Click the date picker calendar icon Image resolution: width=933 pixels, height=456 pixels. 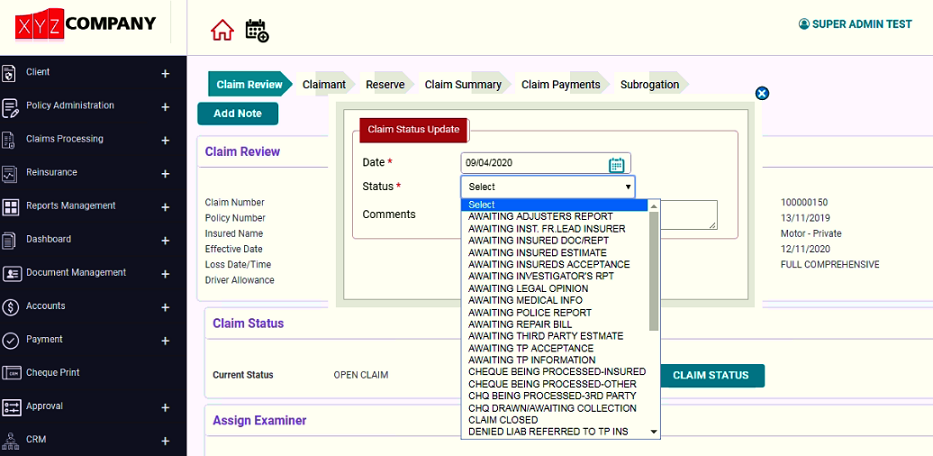pos(616,164)
